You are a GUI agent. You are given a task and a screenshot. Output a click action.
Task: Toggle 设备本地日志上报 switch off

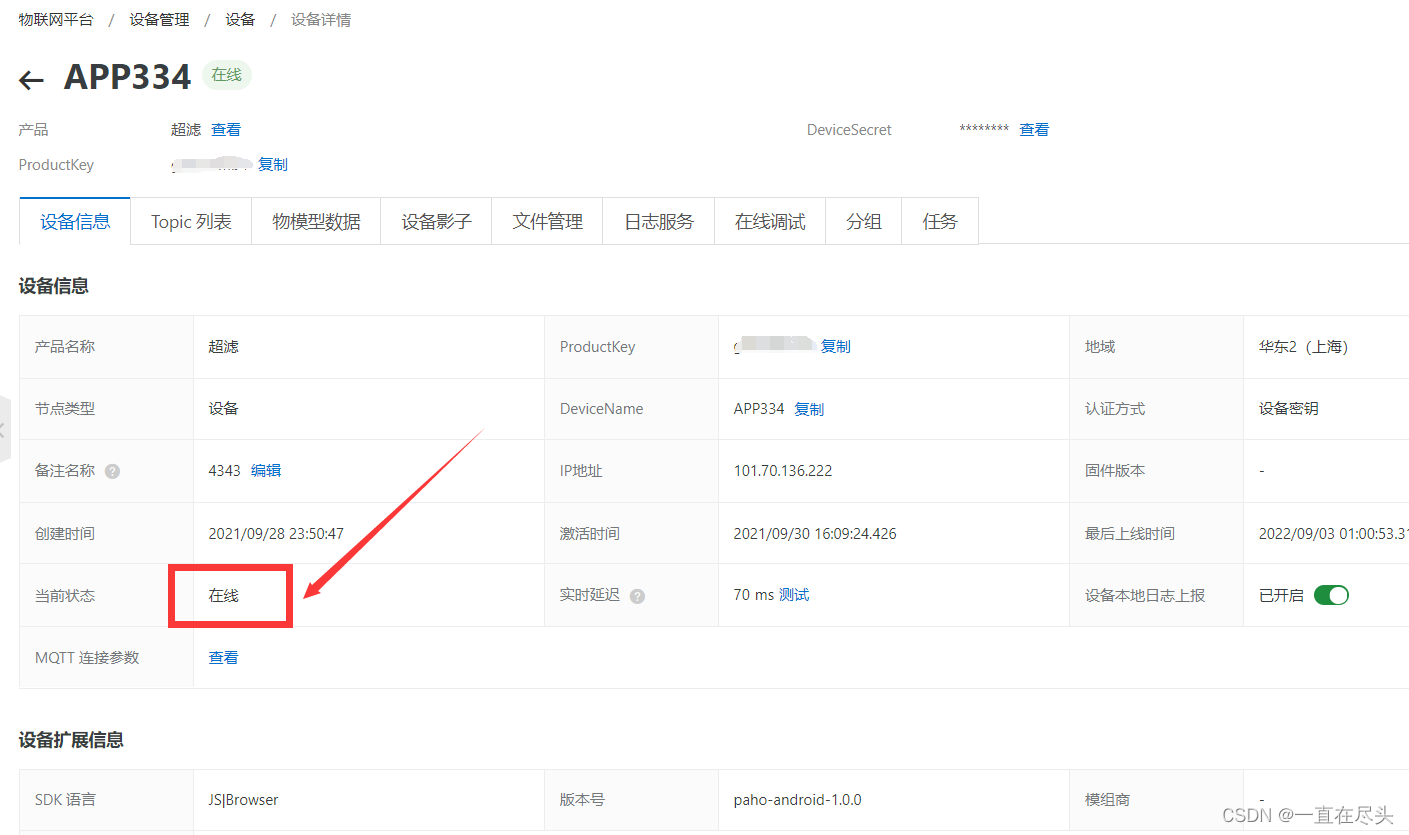(x=1331, y=595)
